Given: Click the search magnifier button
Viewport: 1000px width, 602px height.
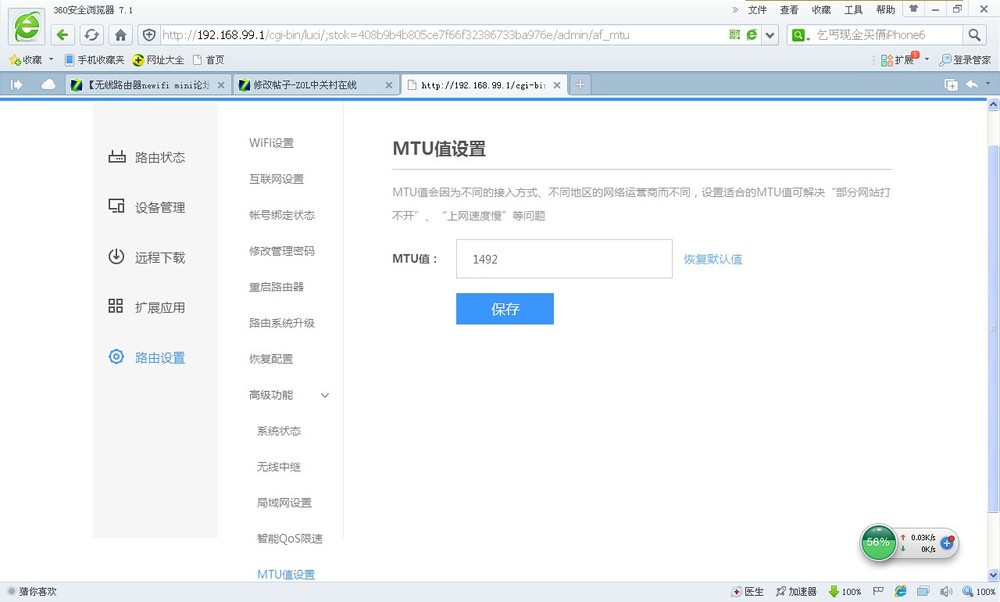Looking at the screenshot, I should [x=974, y=35].
